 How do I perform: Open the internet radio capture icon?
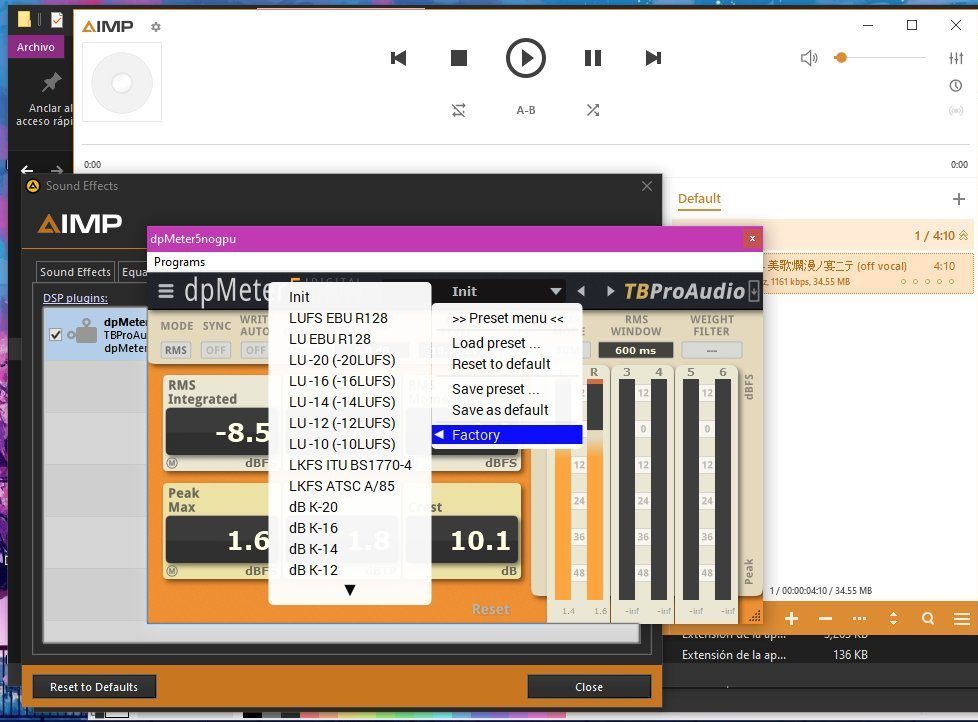coord(956,110)
